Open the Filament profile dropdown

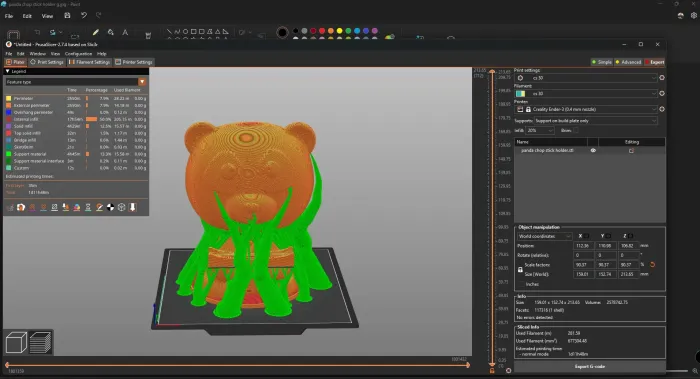586,94
